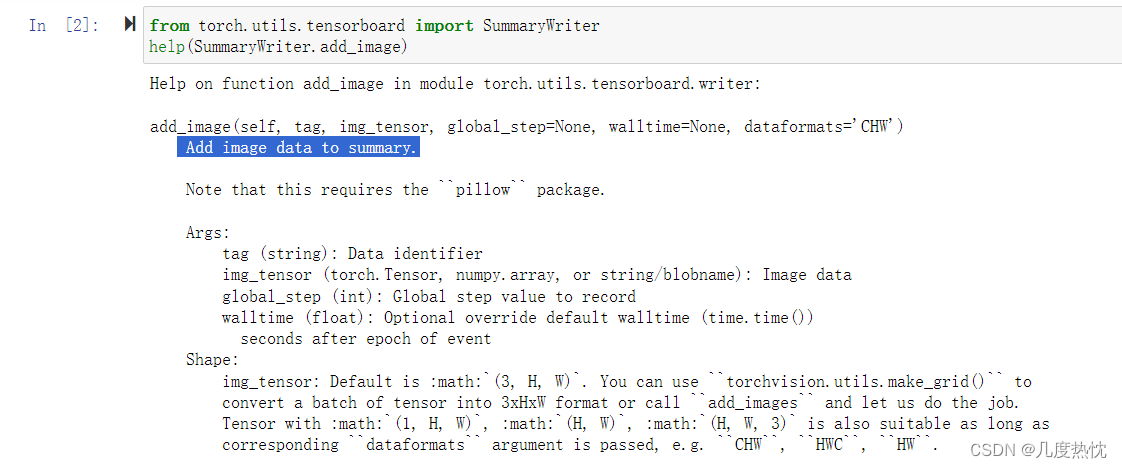Click the "Note that this requires the pillow package" line

pos(395,190)
